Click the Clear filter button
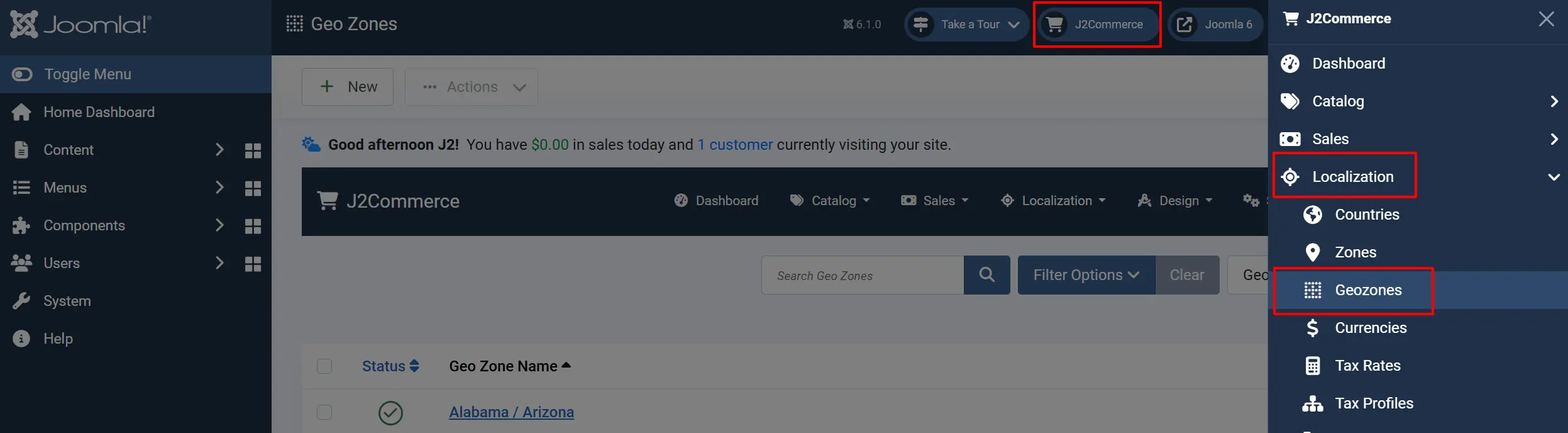The width and height of the screenshot is (1568, 433). coord(1187,275)
